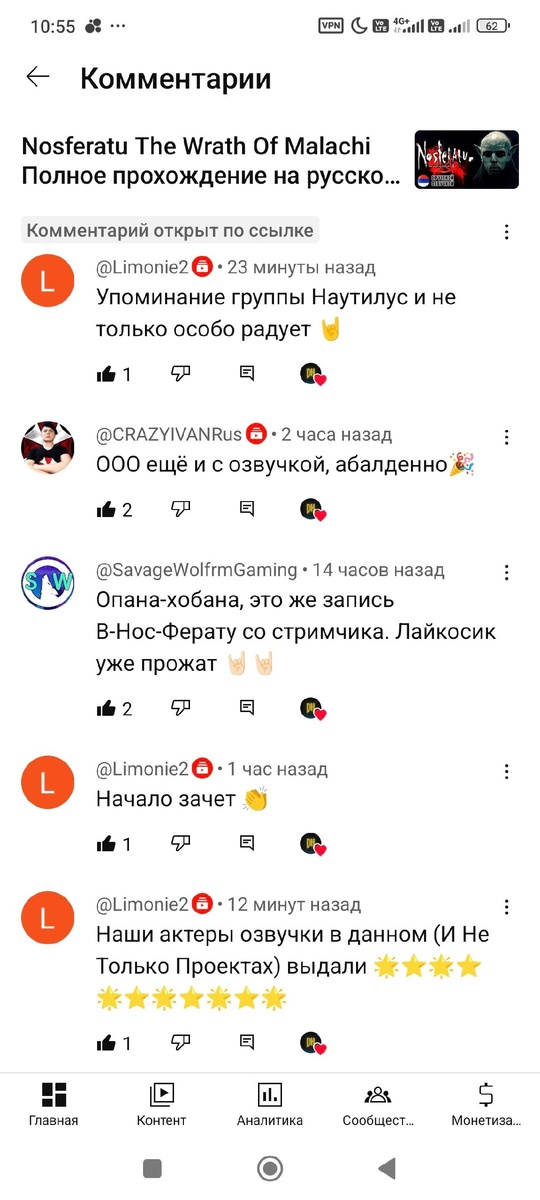
Task: Open the Монетизация dollar icon
Action: [x=486, y=1094]
